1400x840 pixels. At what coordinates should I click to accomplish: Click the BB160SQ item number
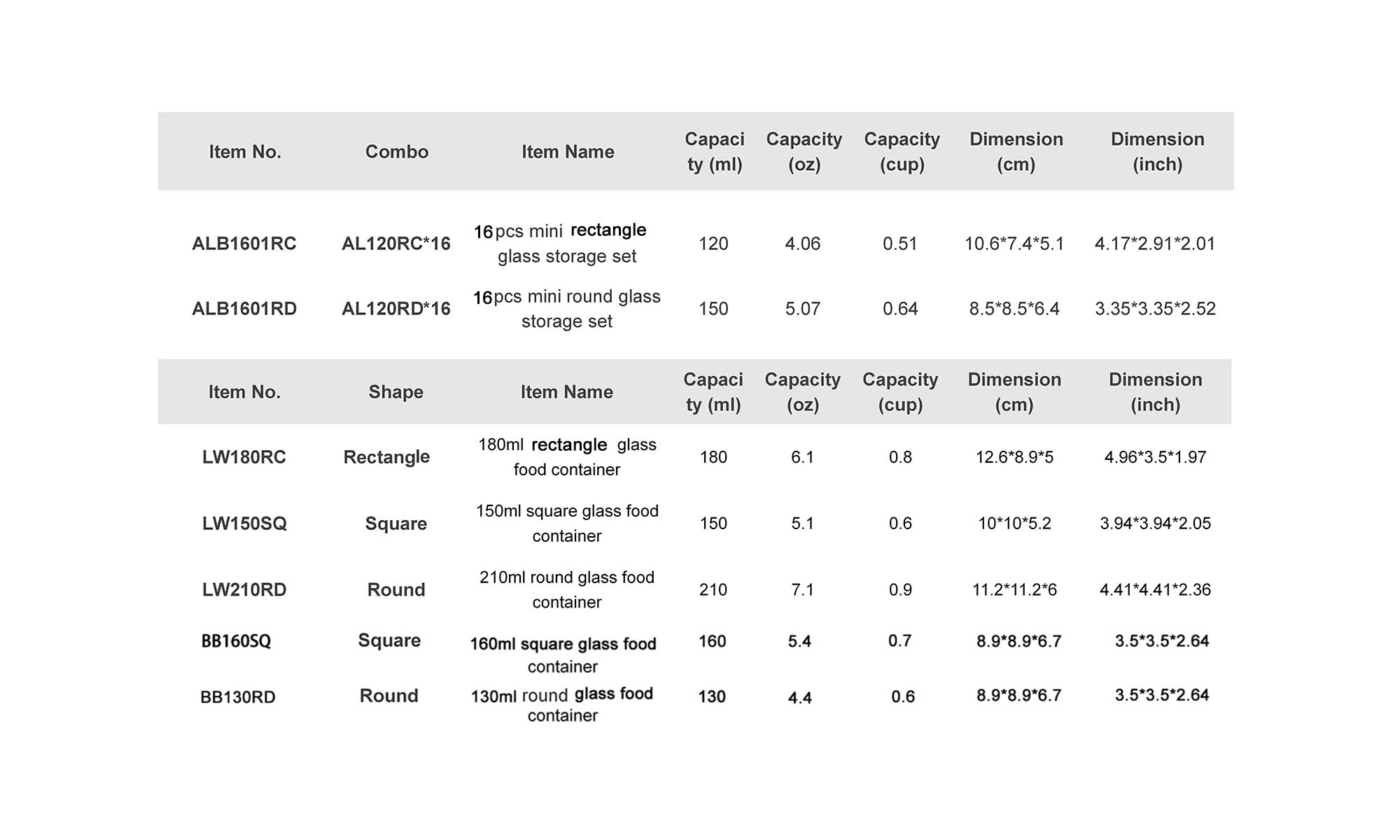[236, 641]
